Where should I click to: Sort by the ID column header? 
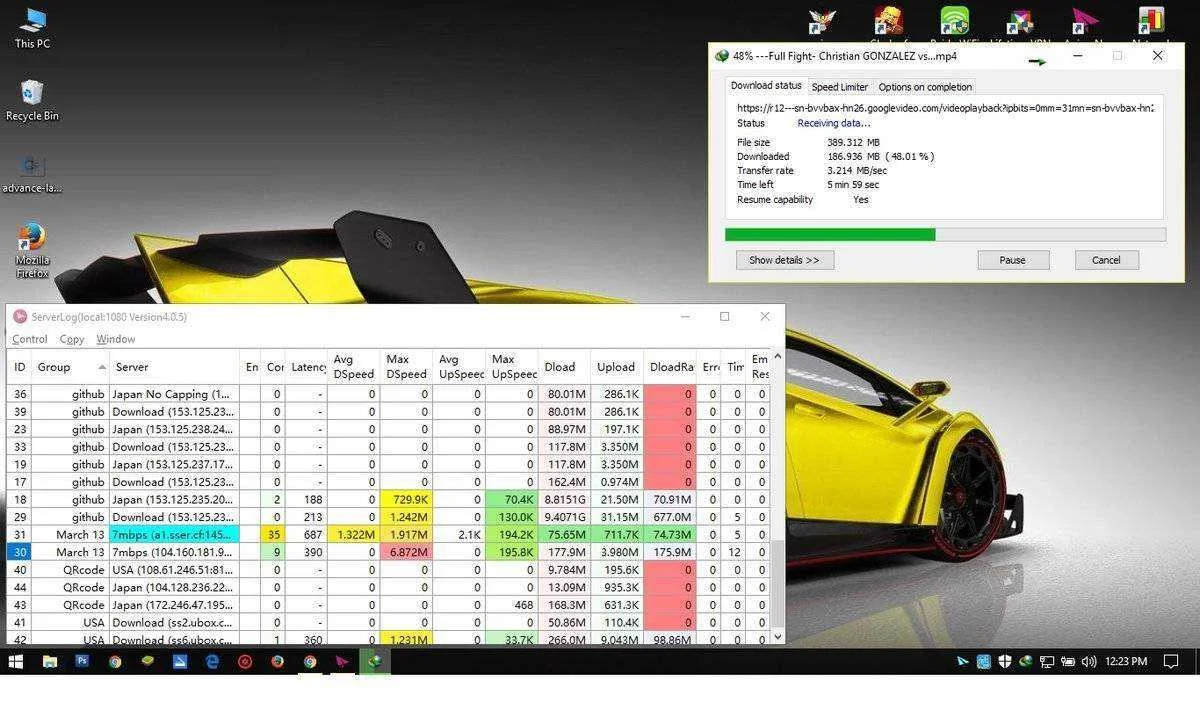(x=20, y=367)
